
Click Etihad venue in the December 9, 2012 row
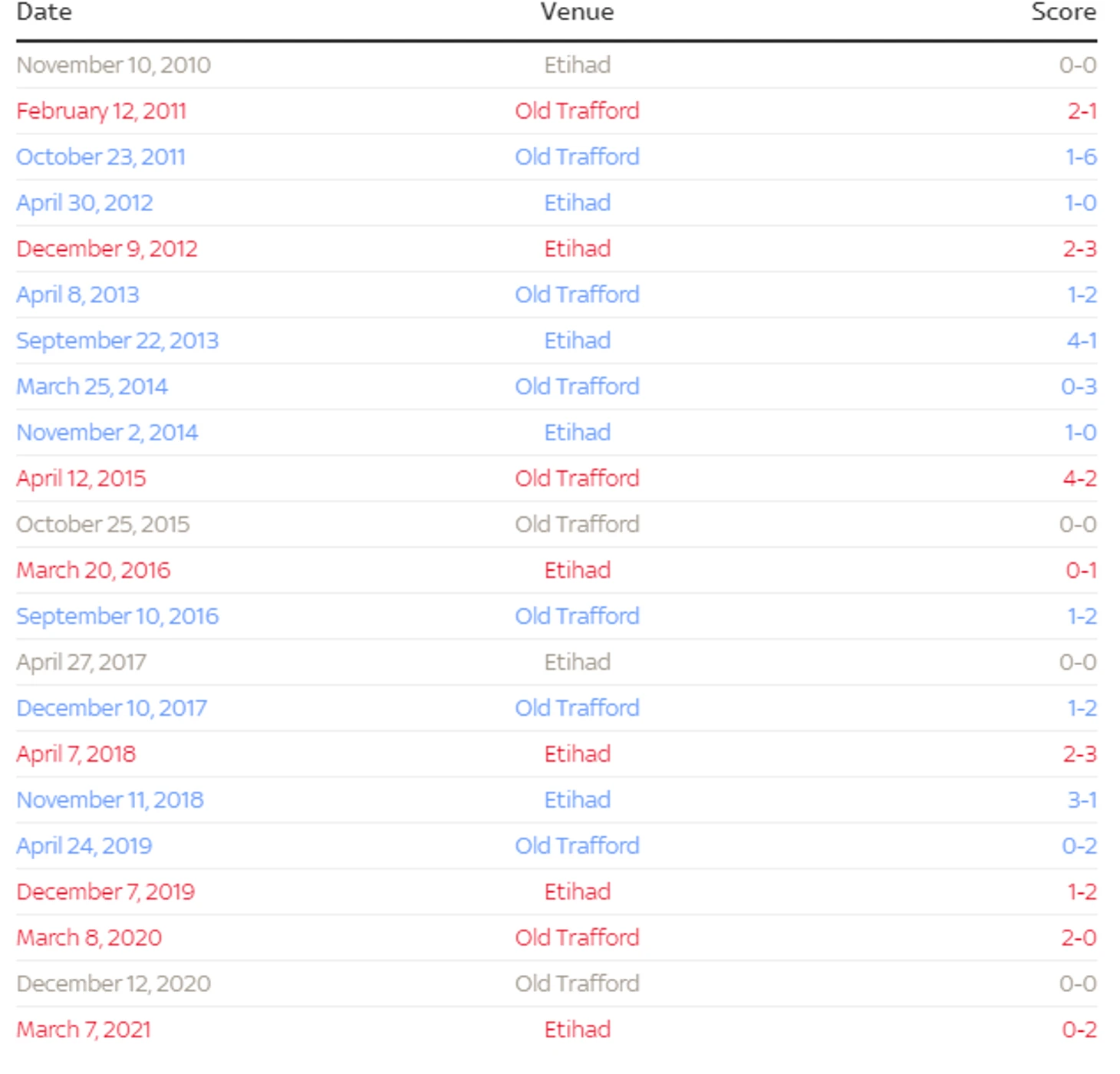pyautogui.click(x=578, y=249)
